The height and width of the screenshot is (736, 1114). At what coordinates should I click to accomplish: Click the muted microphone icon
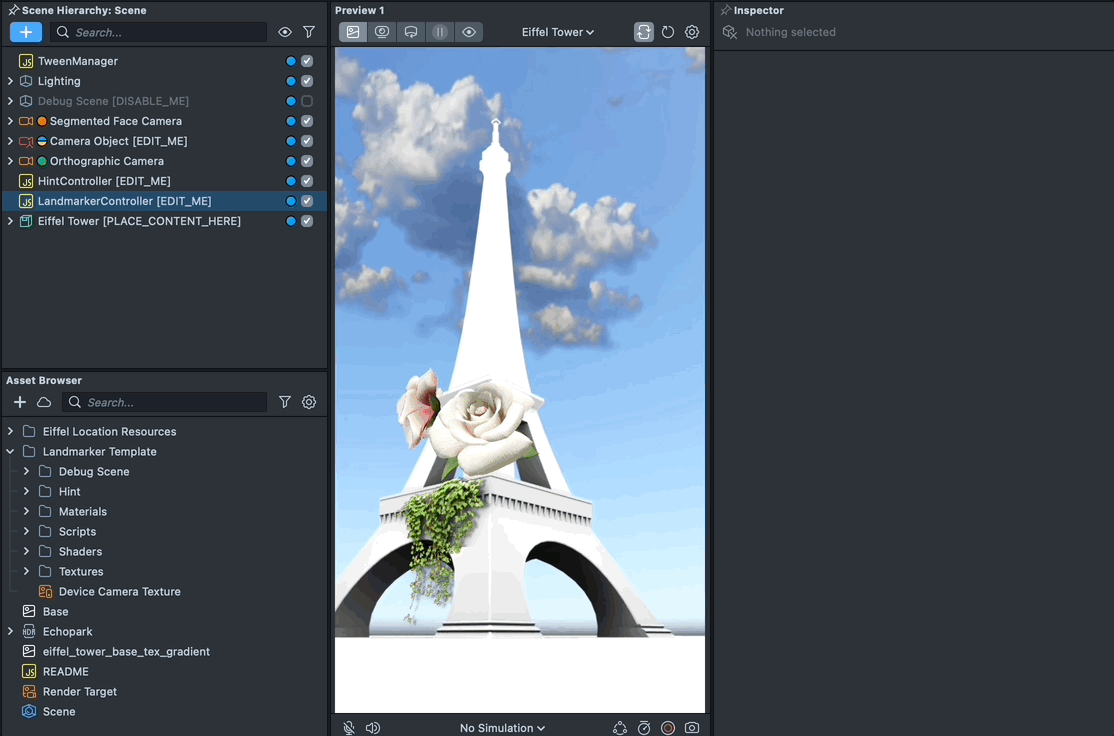[x=349, y=728]
